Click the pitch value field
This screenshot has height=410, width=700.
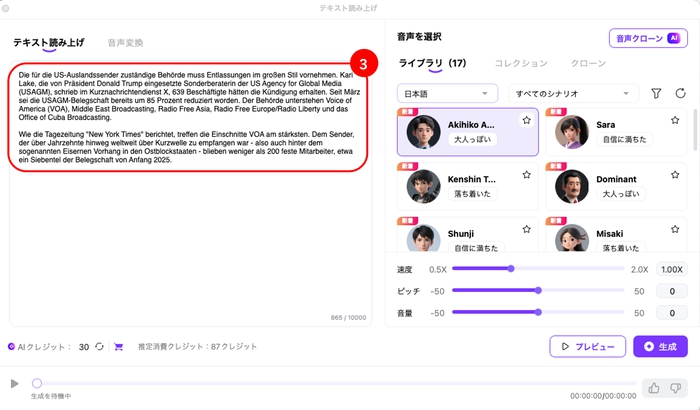tap(671, 291)
